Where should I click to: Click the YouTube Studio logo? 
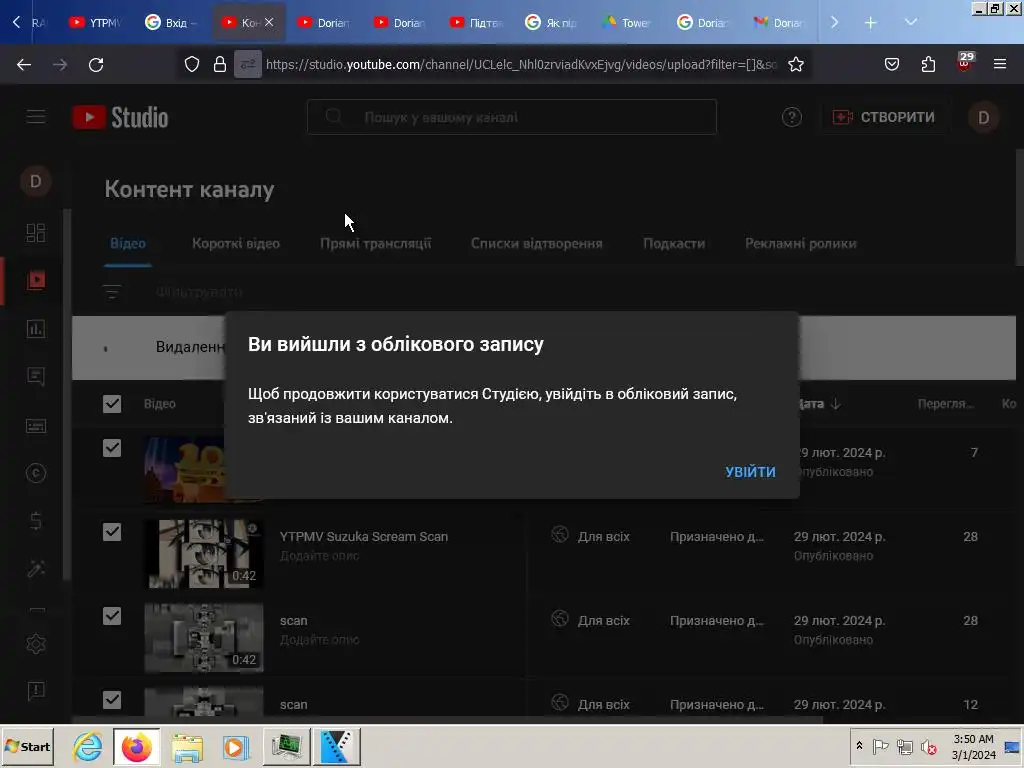[x=121, y=118]
